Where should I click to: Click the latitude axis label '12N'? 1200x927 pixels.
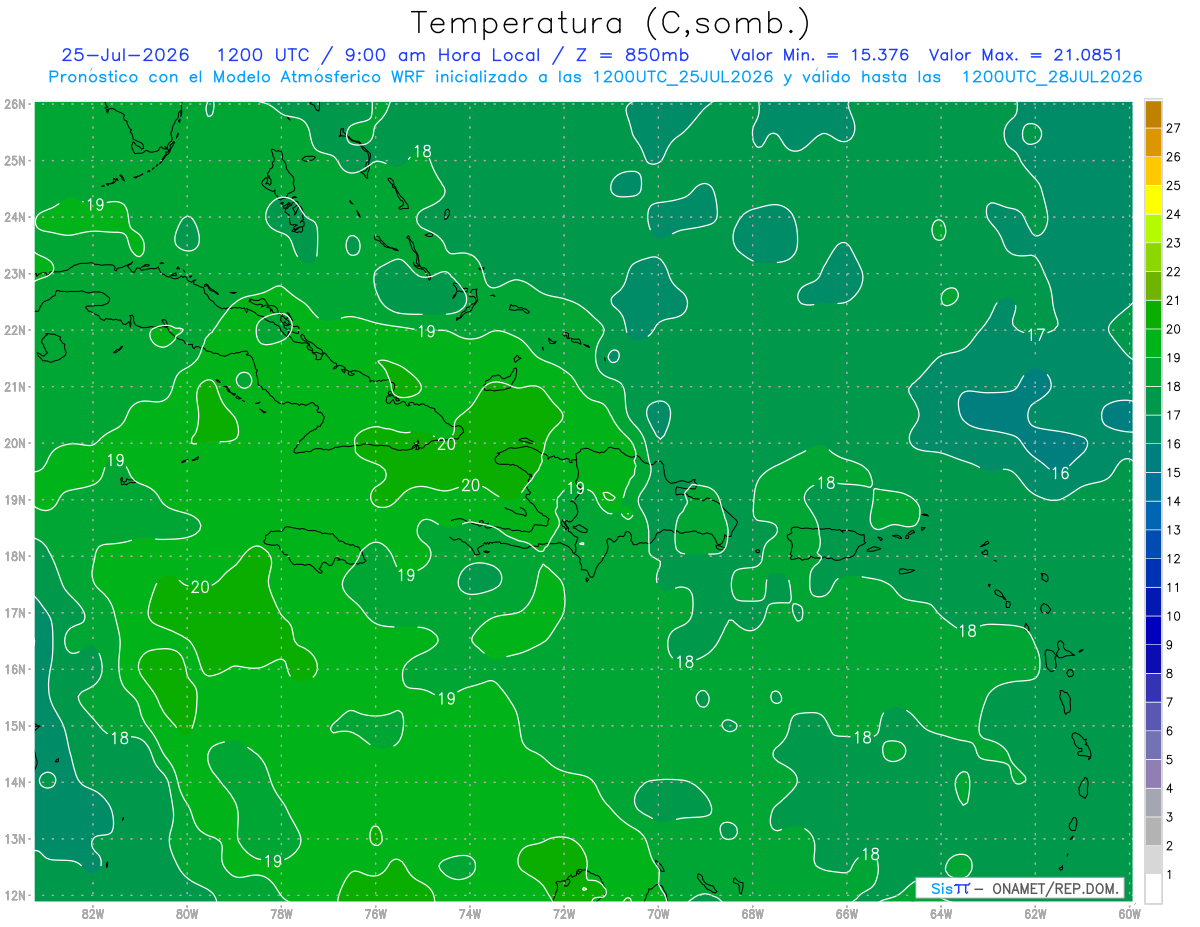(15, 895)
